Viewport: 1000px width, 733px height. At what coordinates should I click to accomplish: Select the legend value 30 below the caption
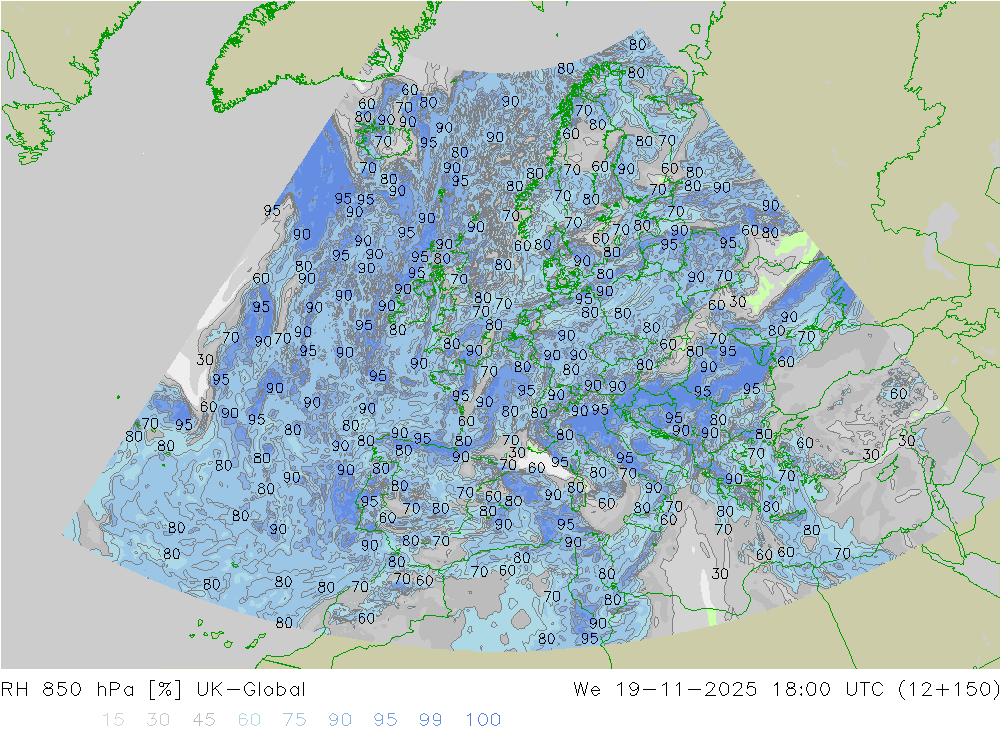(158, 720)
